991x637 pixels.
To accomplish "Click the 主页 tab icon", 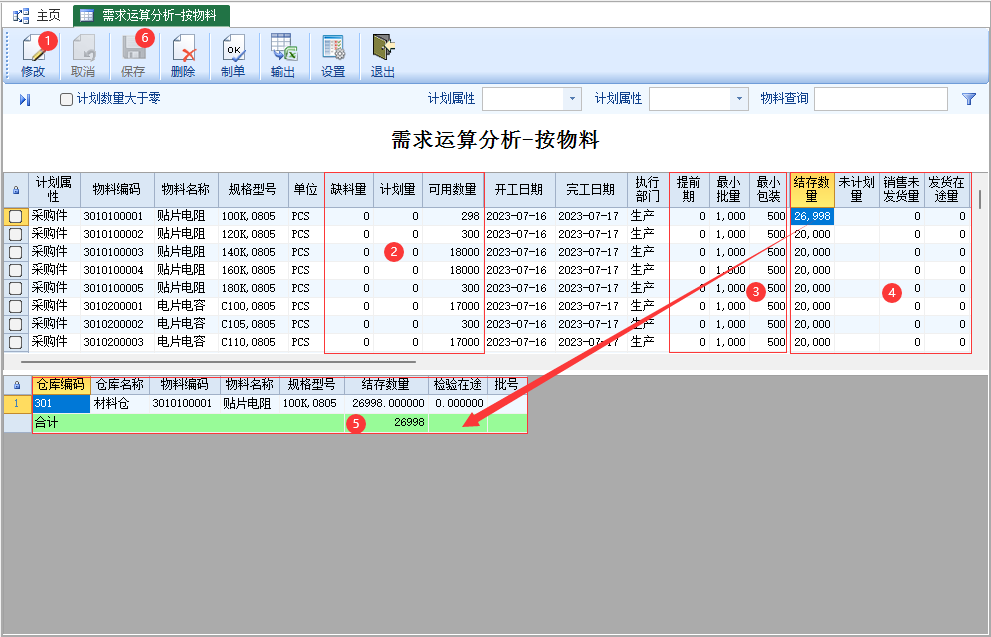I will pyautogui.click(x=21, y=15).
